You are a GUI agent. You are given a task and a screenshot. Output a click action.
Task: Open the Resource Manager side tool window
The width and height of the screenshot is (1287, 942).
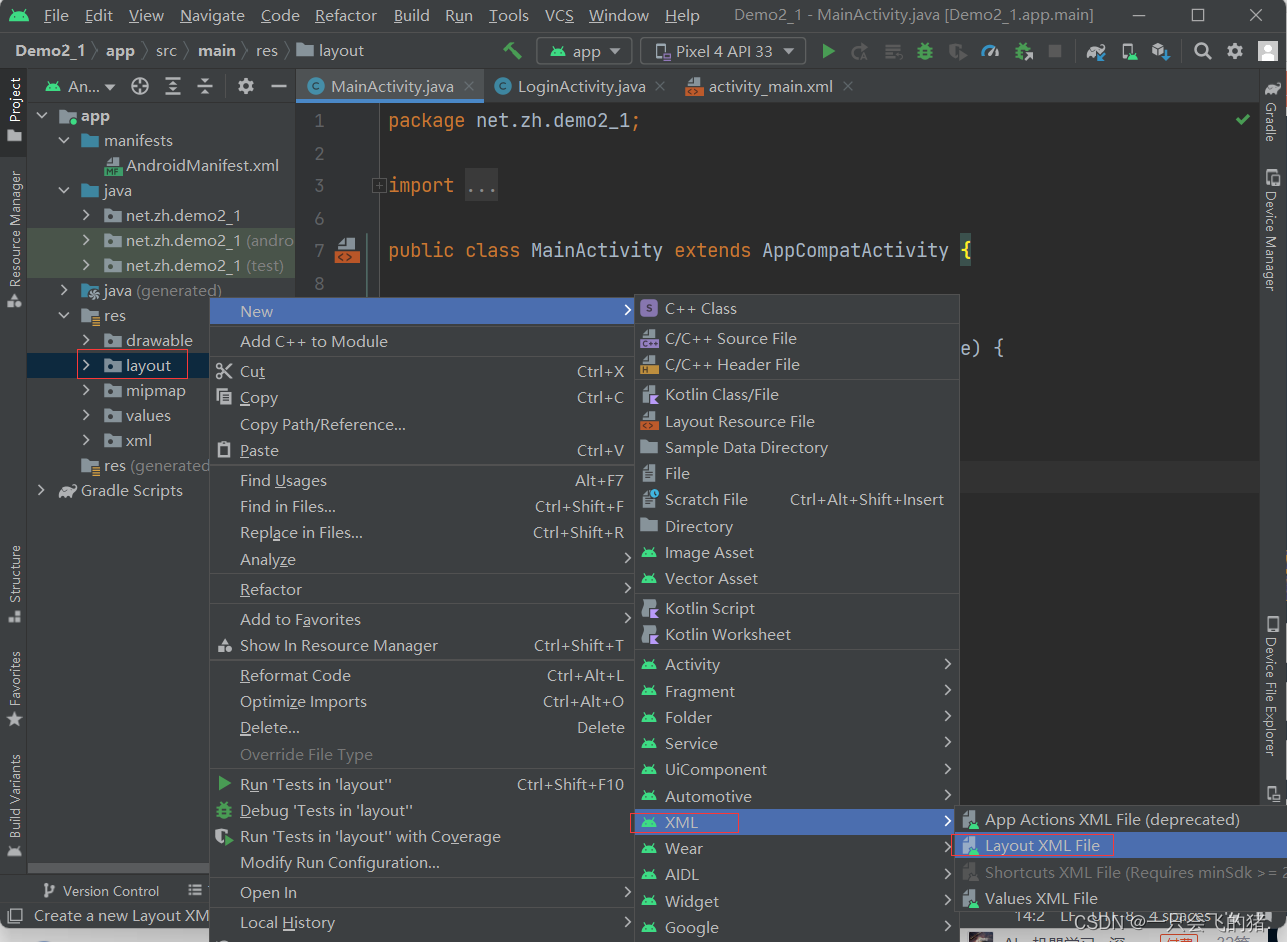(x=14, y=238)
